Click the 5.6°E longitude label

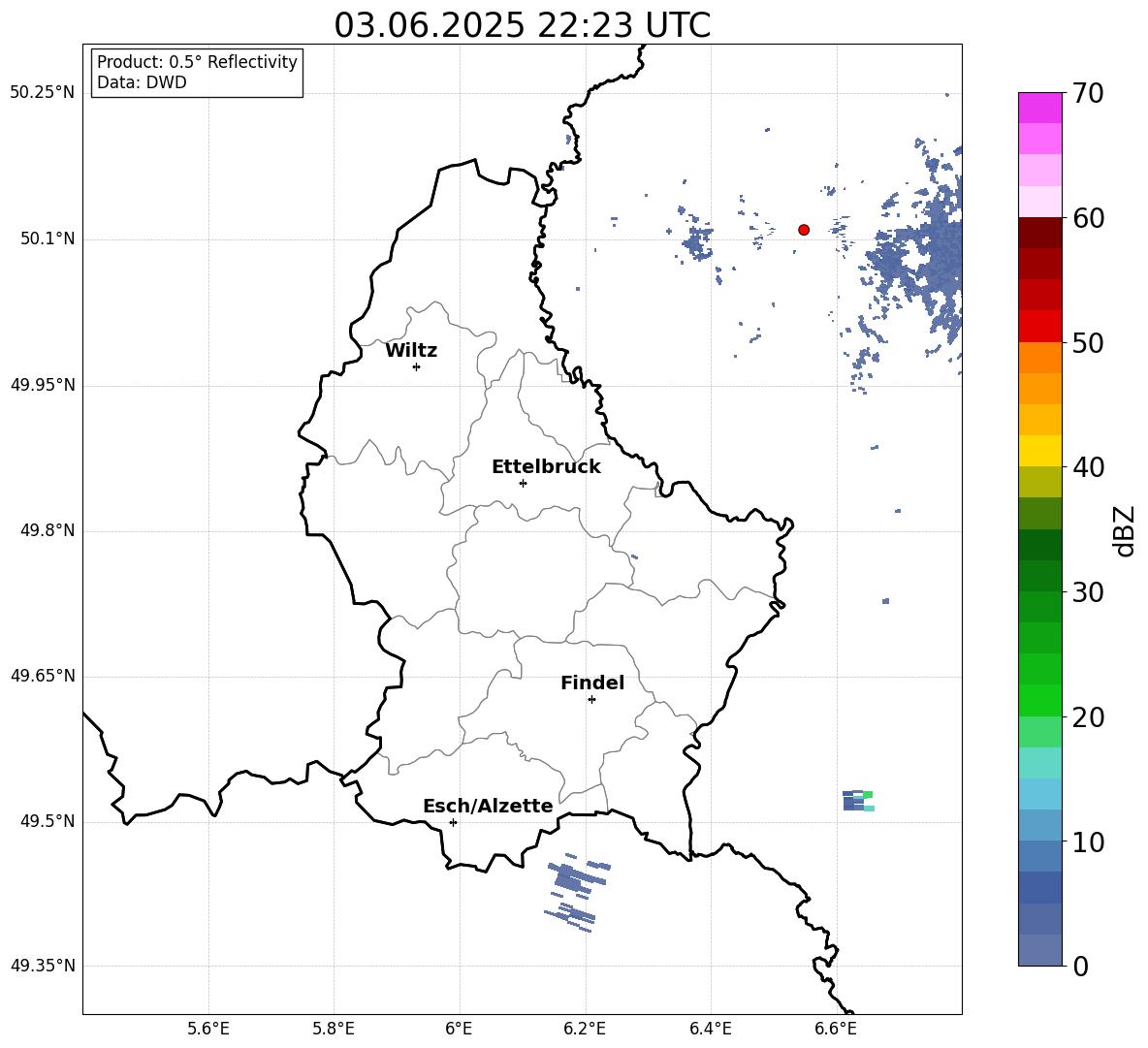click(x=208, y=1029)
